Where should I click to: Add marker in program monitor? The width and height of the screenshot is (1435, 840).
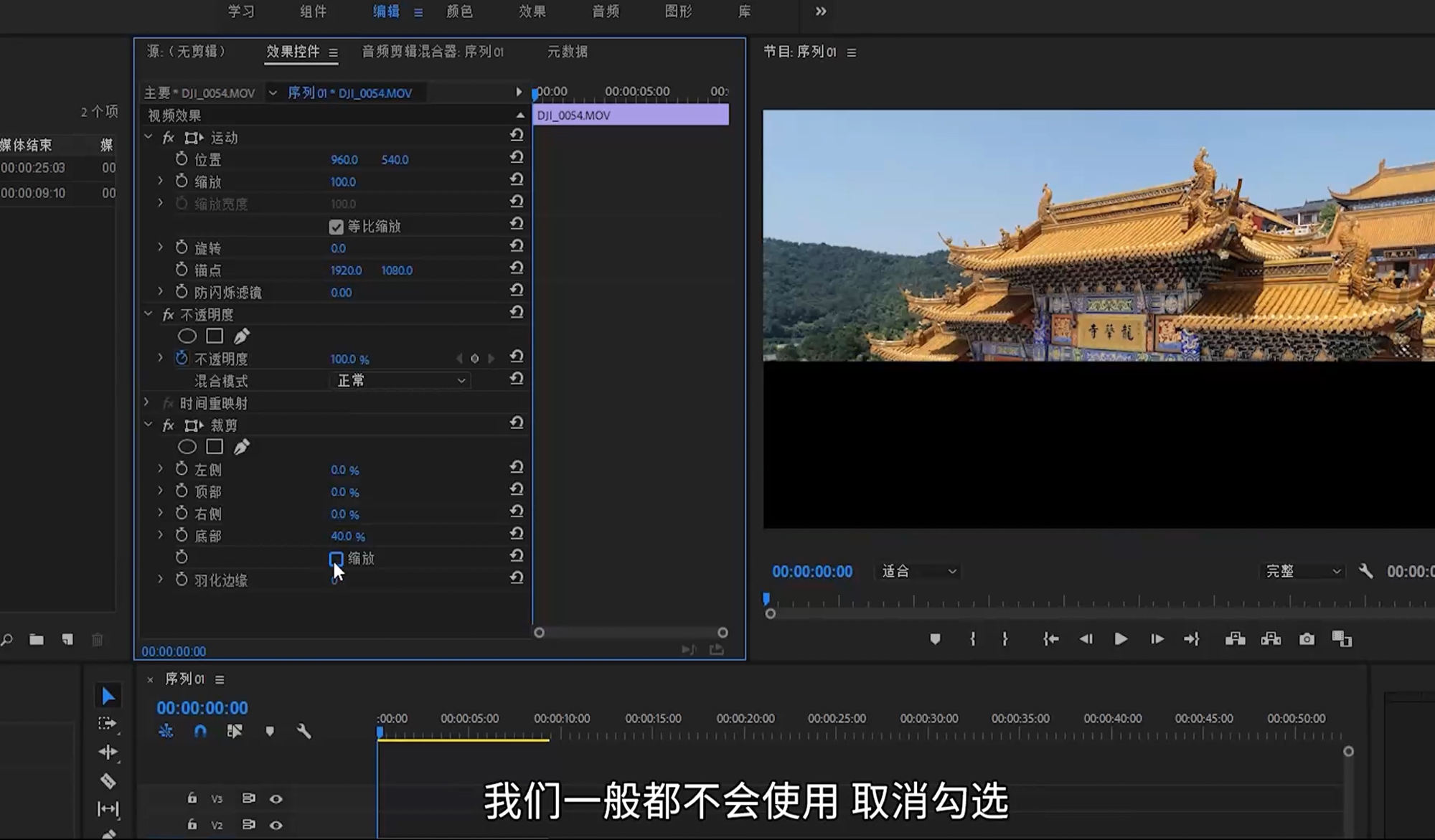click(935, 639)
